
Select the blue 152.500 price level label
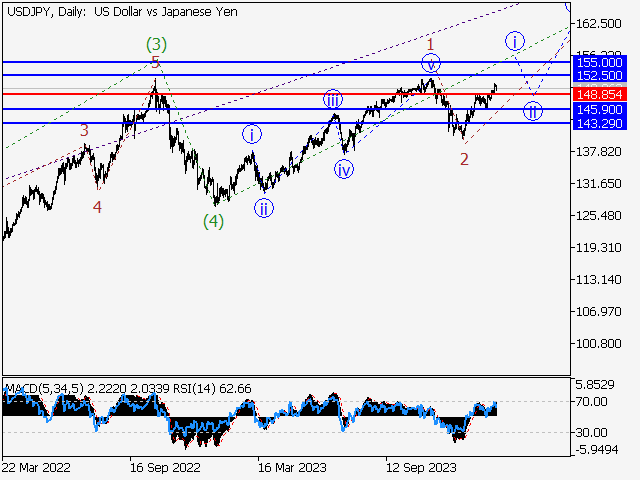click(600, 76)
